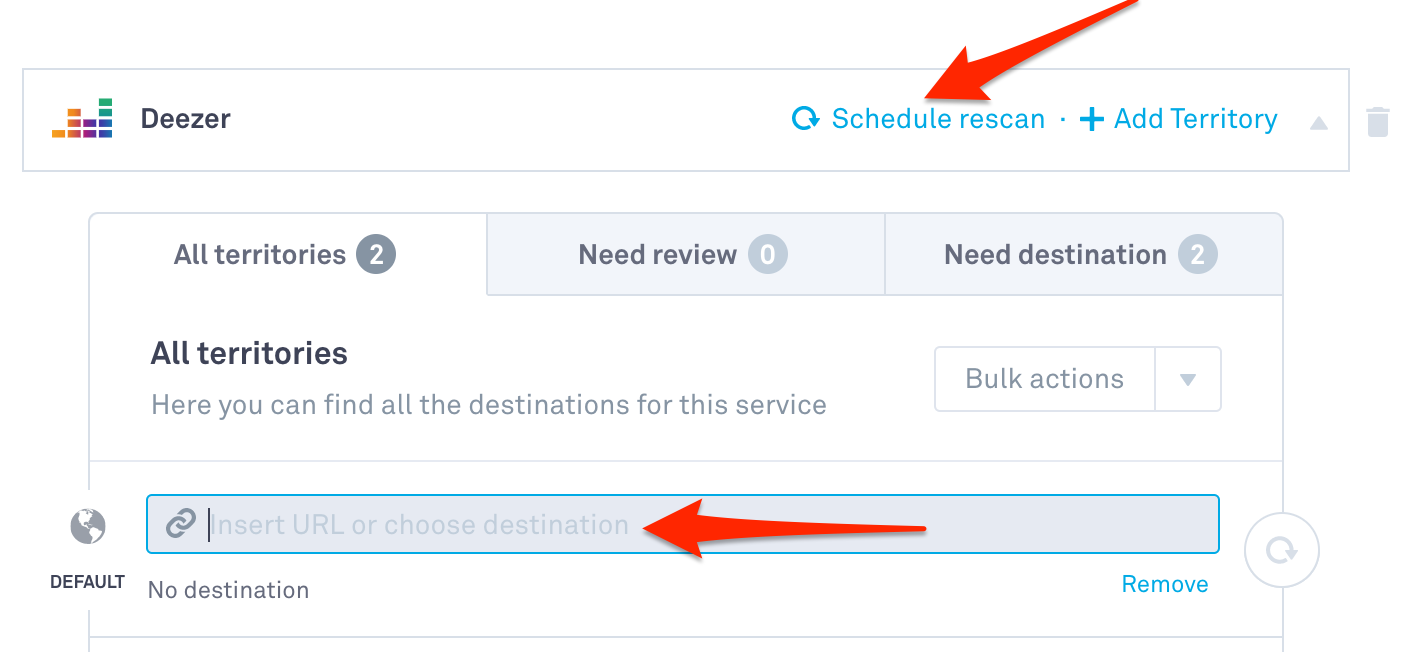This screenshot has width=1406, height=652.
Task: Click the Deezer service name
Action: (x=186, y=119)
